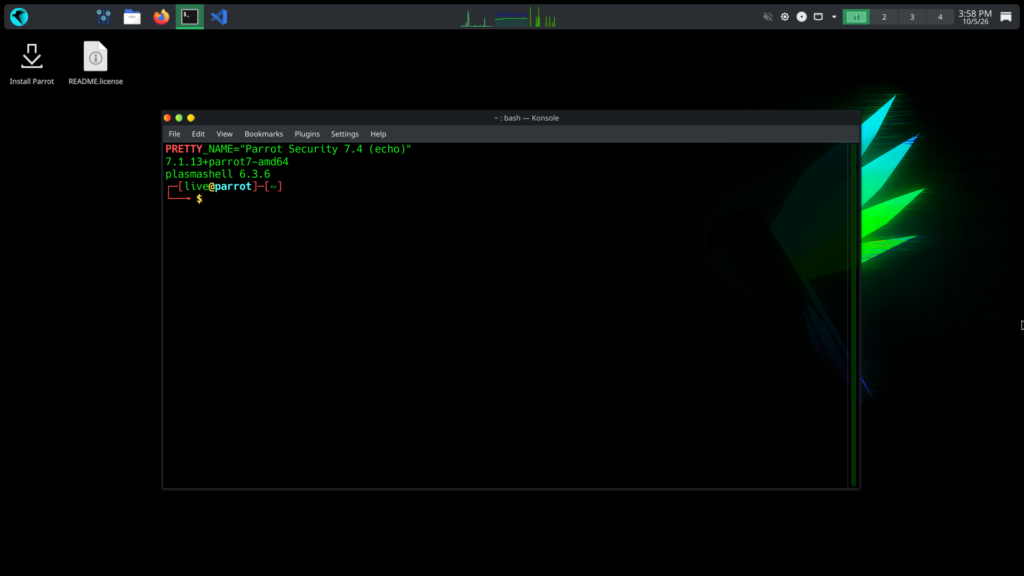Screen dimensions: 1024x576
Task: Open the file manager from the panel
Action: pyautogui.click(x=132, y=16)
